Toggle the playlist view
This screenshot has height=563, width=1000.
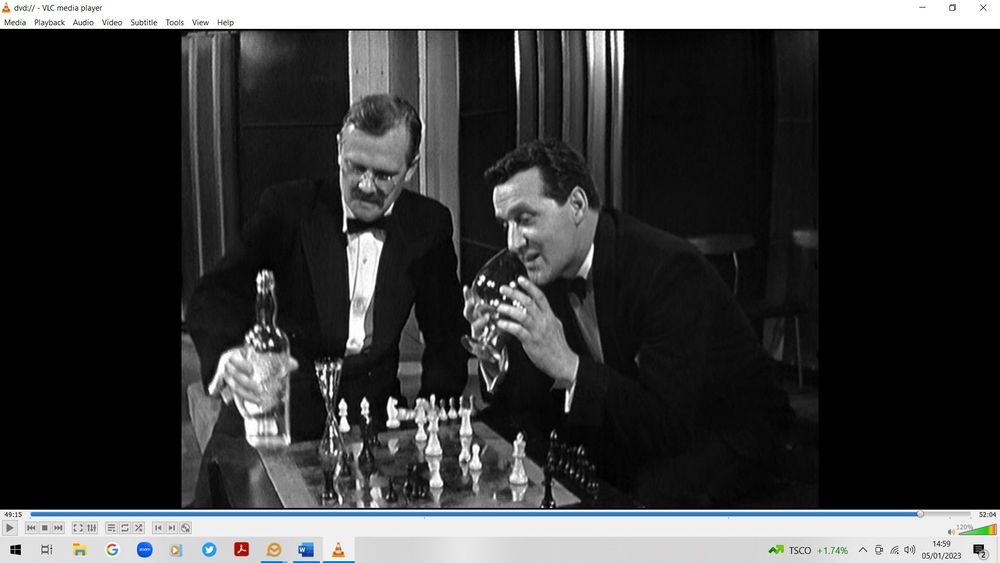pos(111,528)
